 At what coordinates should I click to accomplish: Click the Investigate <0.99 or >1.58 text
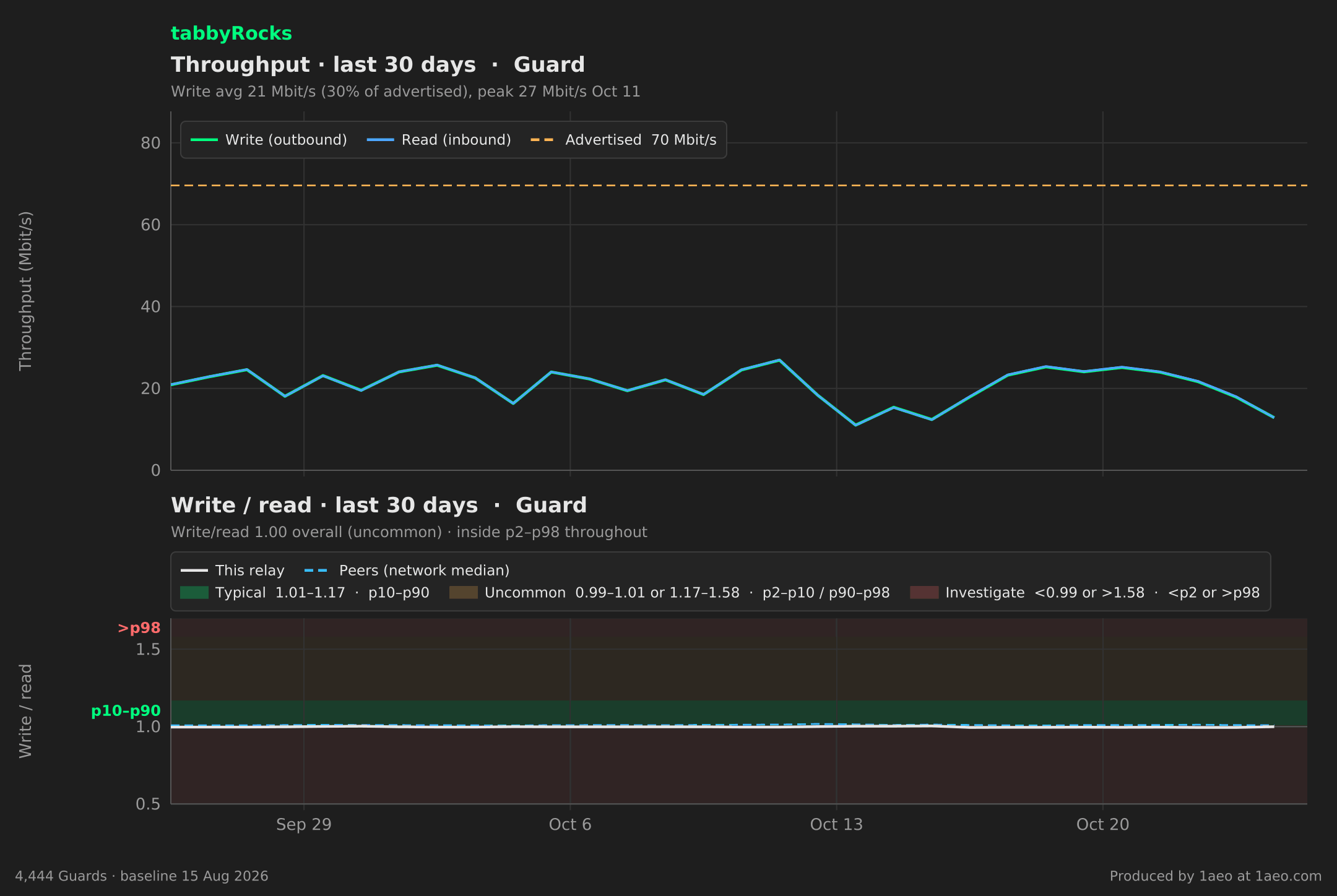[x=1102, y=593]
